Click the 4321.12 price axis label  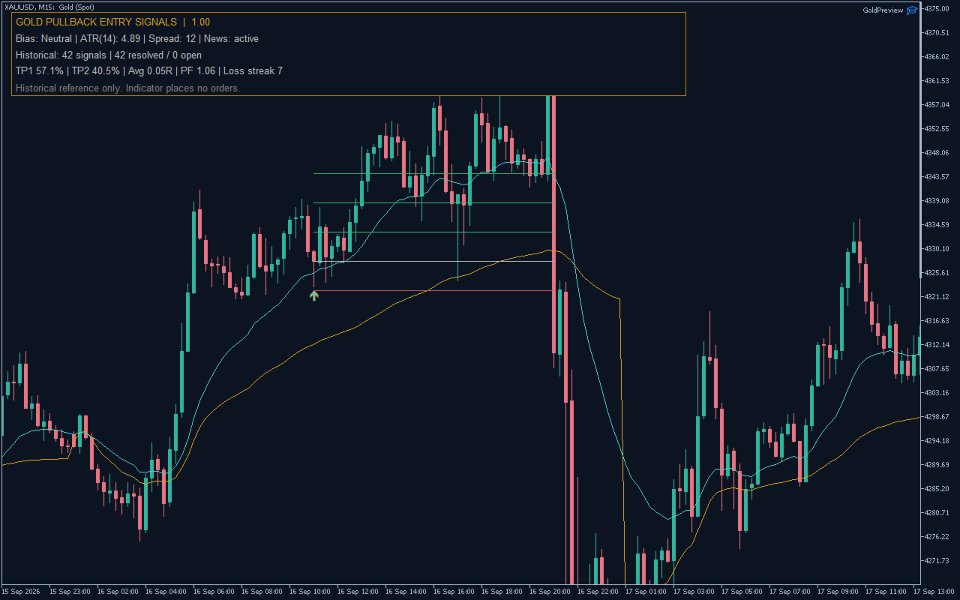[937, 296]
